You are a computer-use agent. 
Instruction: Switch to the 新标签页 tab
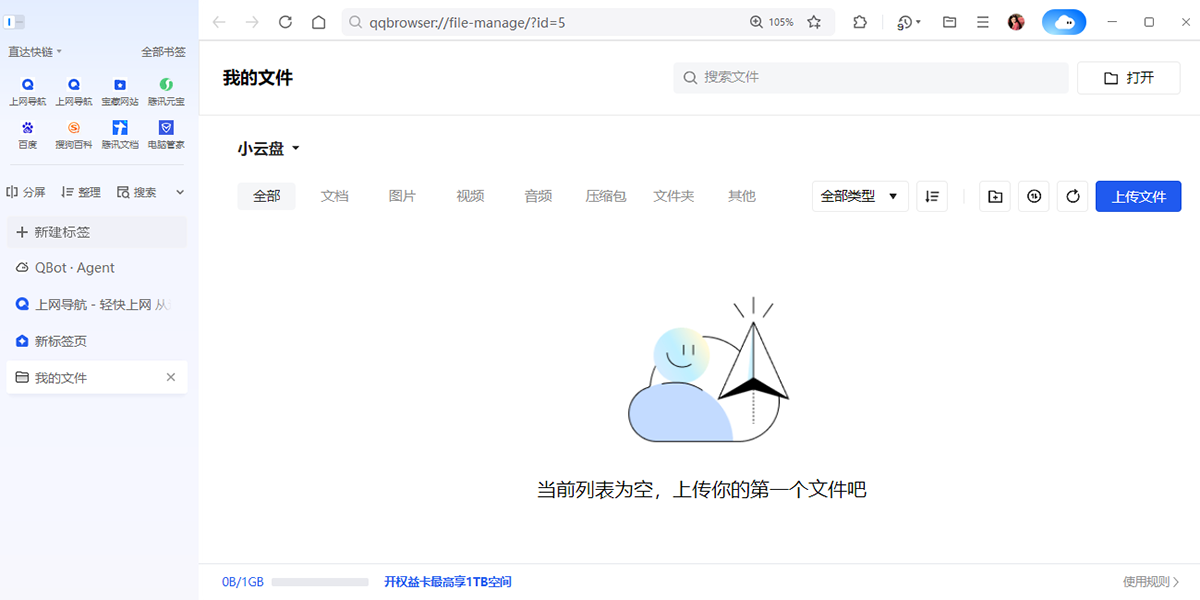(96, 341)
